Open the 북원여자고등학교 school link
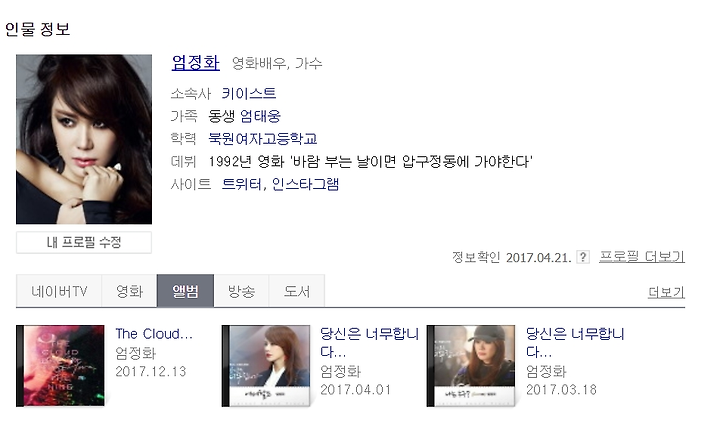This screenshot has width=720, height=445. [263, 139]
